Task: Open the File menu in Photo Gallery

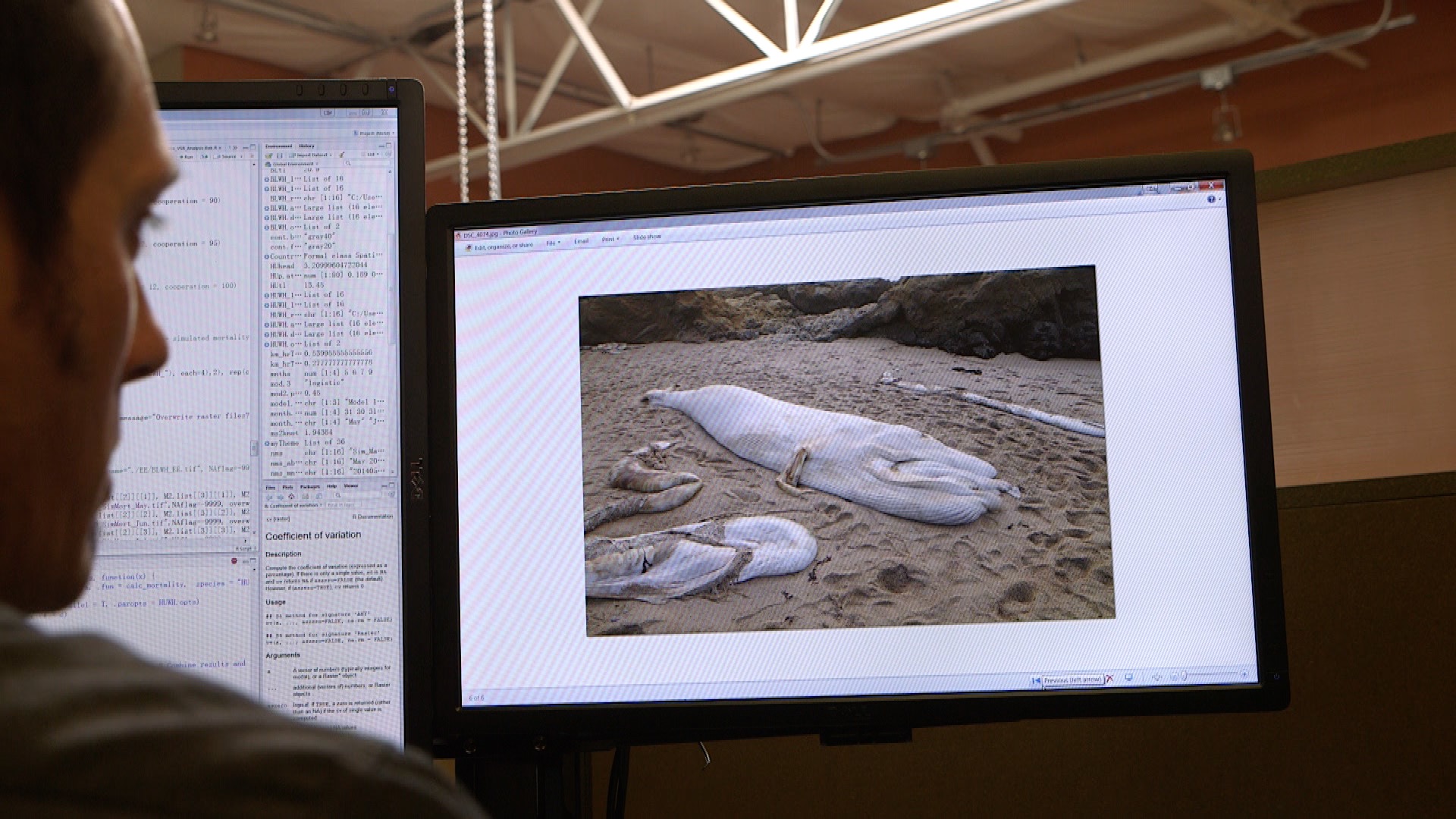Action: (x=552, y=243)
